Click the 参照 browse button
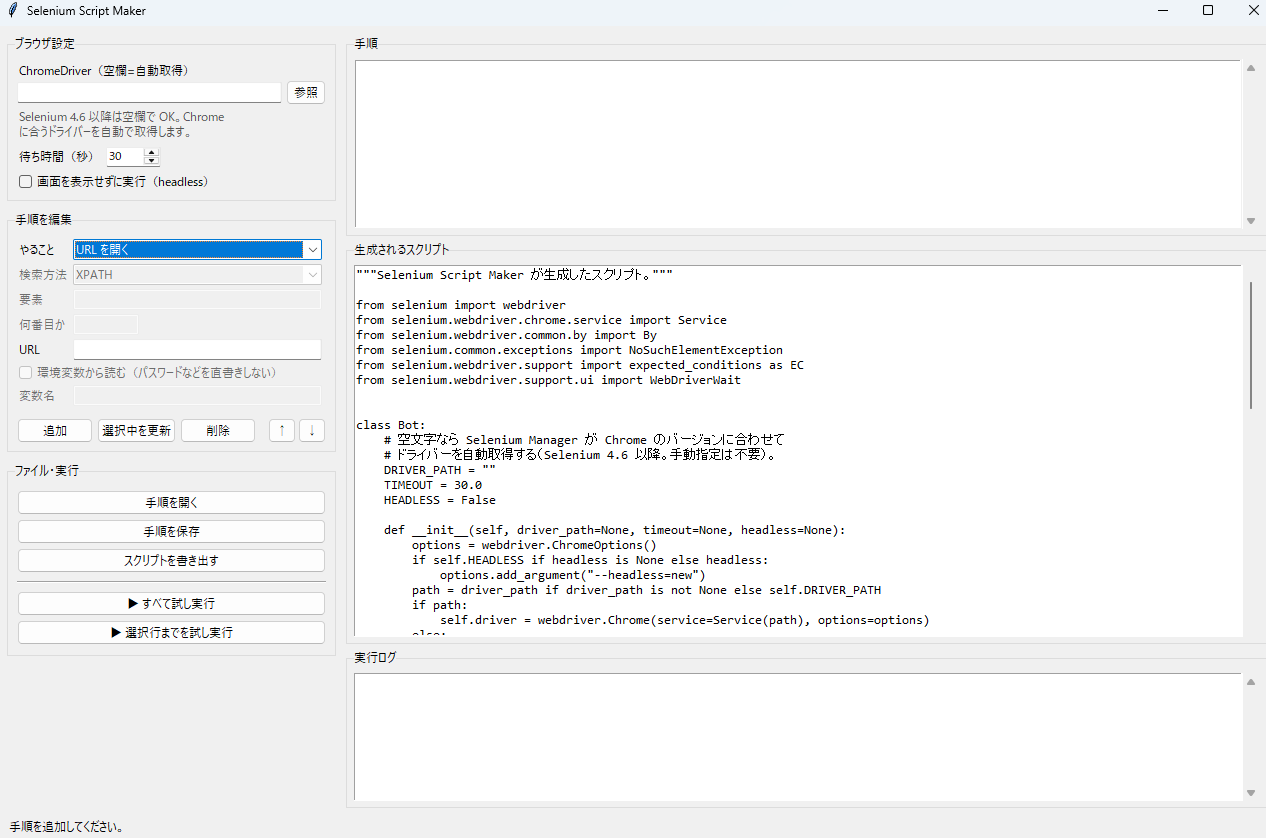 306,92
